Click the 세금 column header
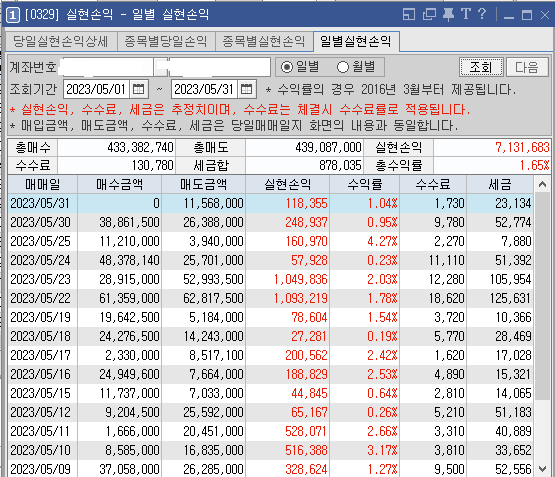Screen dimensions: 555x477 [x=500, y=184]
